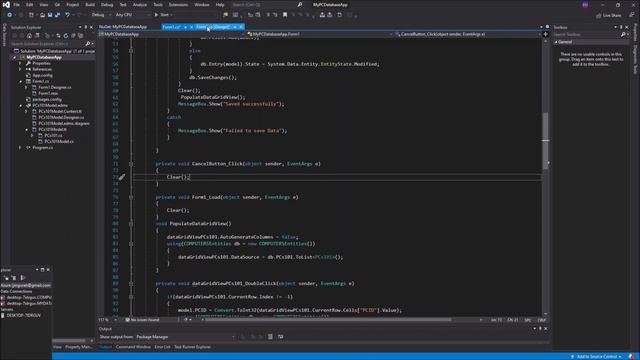Collapse CancelButton_Click method outlining toggle
Screen dimensions: 640x360
click(131, 164)
